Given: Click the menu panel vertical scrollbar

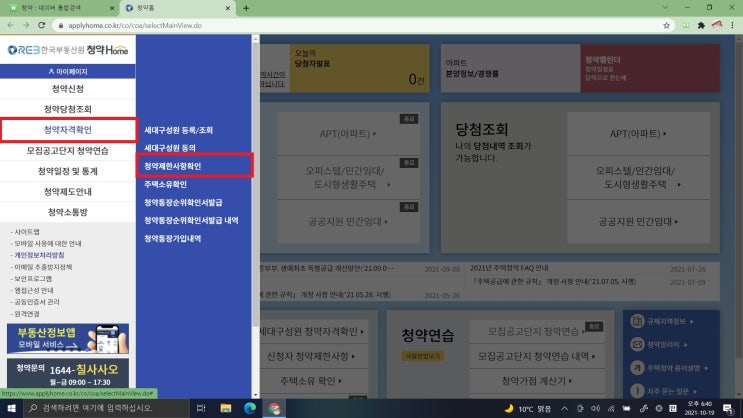Looking at the screenshot, I should click(256, 185).
